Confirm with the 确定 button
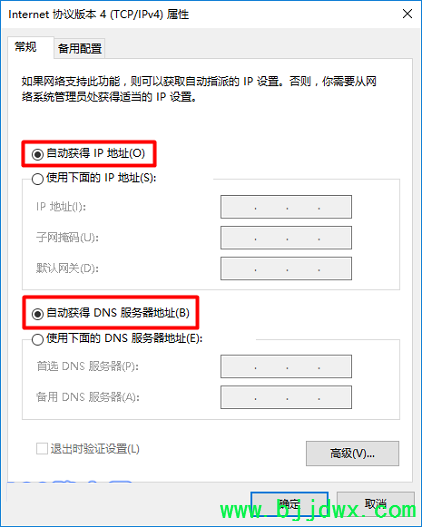 (x=289, y=504)
